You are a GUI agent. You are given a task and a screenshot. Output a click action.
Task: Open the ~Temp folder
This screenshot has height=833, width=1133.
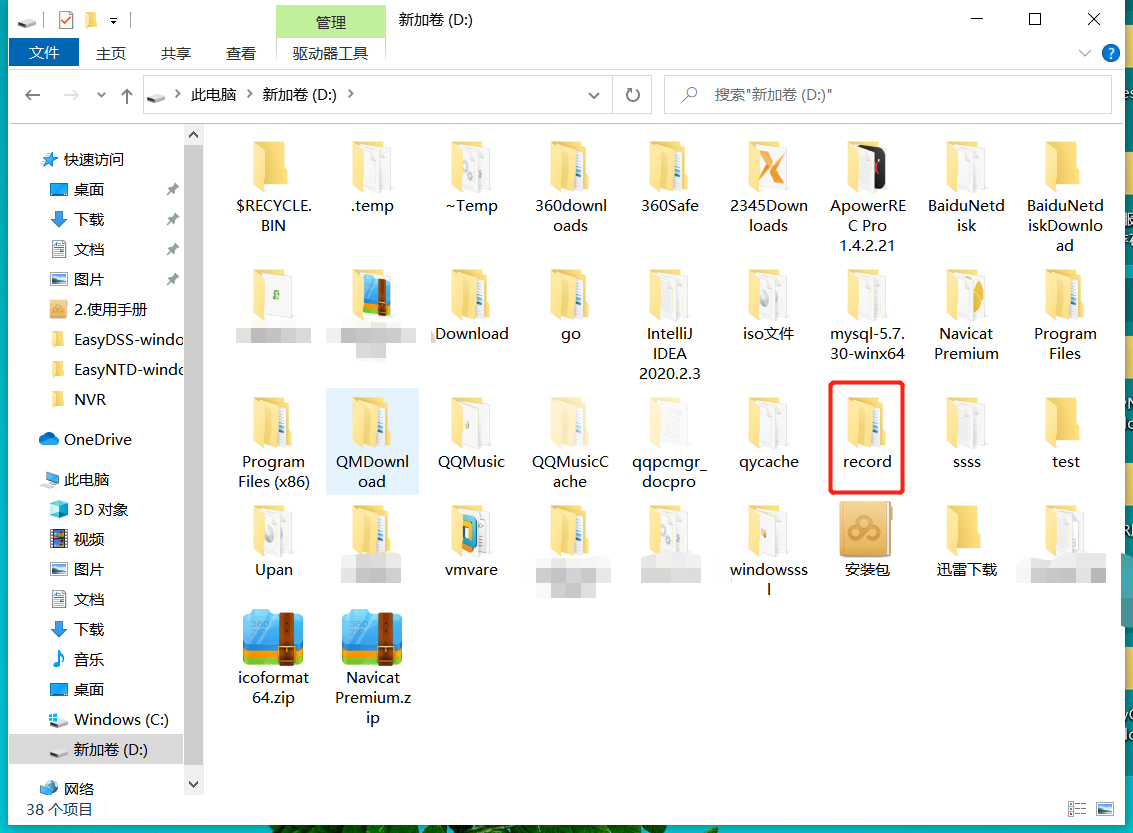point(471,178)
